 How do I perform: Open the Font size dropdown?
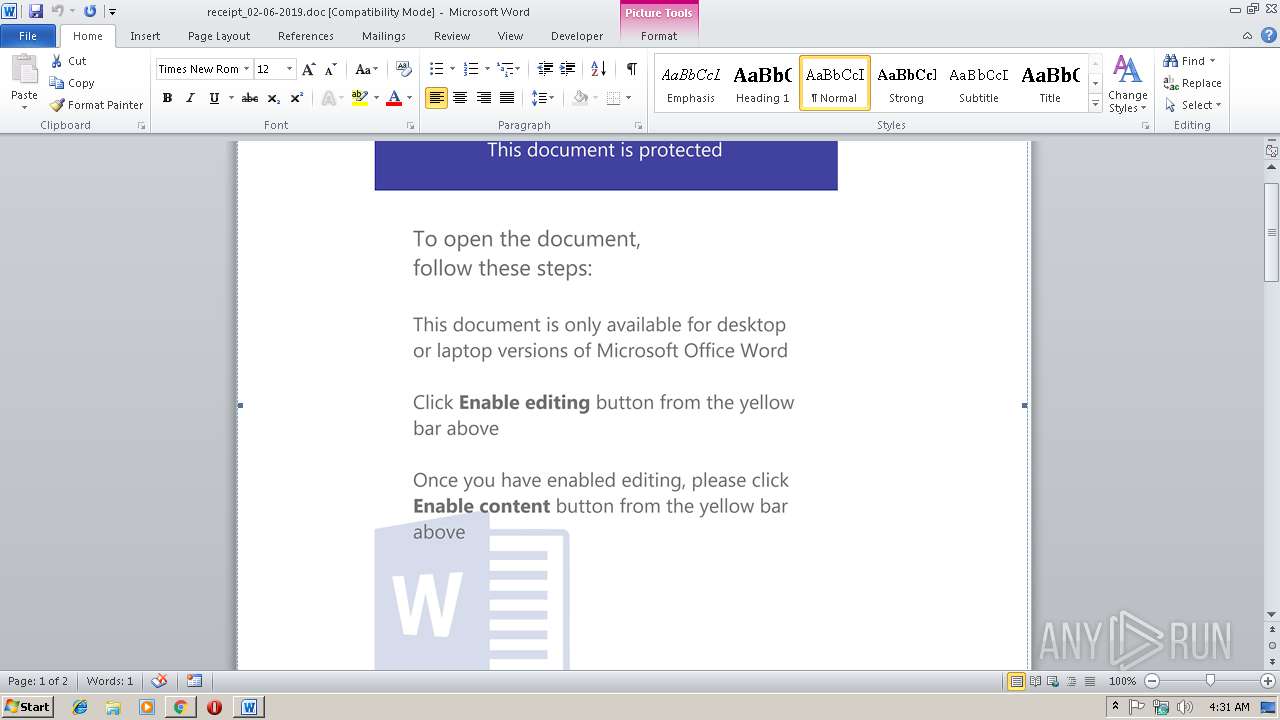click(290, 69)
